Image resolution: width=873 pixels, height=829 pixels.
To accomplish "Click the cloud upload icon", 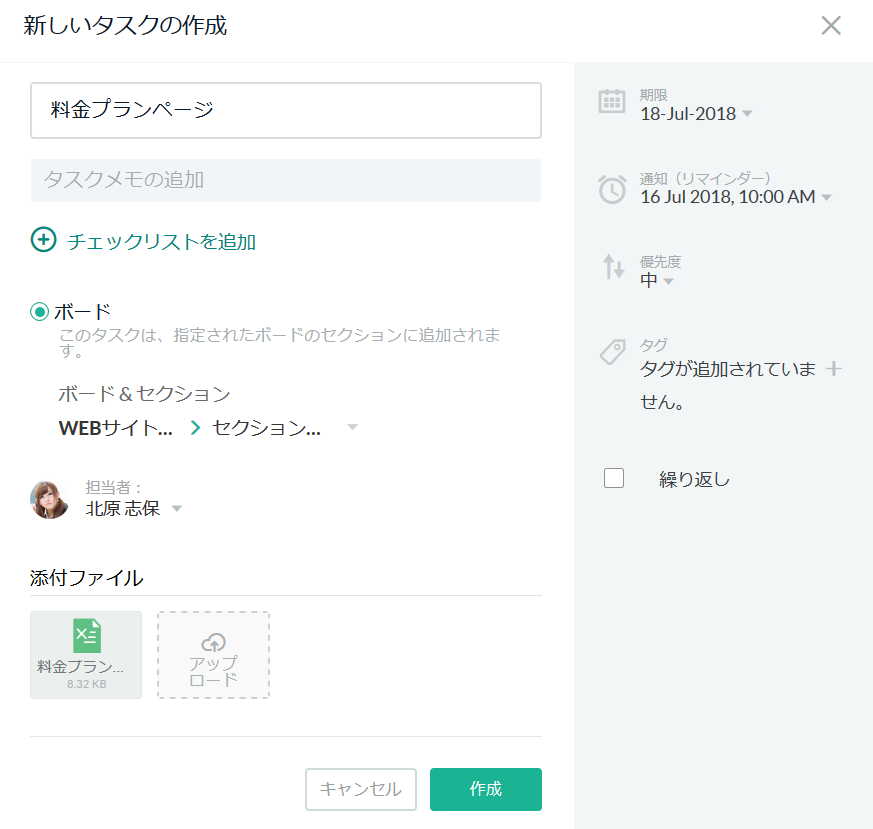I will [x=213, y=642].
